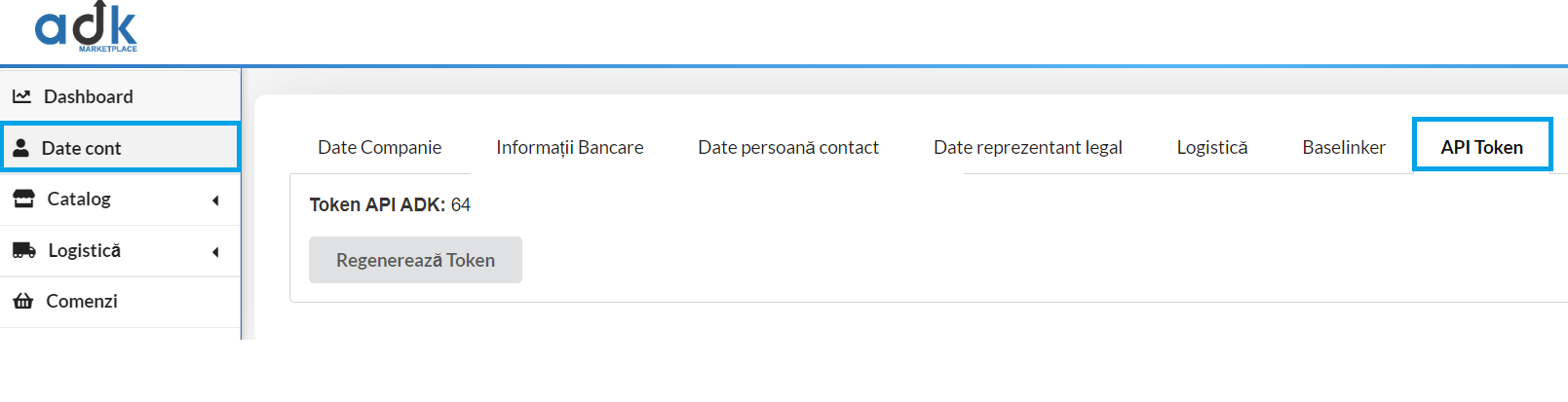Open the Comenzi sidebar item
Image resolution: width=1568 pixels, height=402 pixels.
(x=120, y=301)
